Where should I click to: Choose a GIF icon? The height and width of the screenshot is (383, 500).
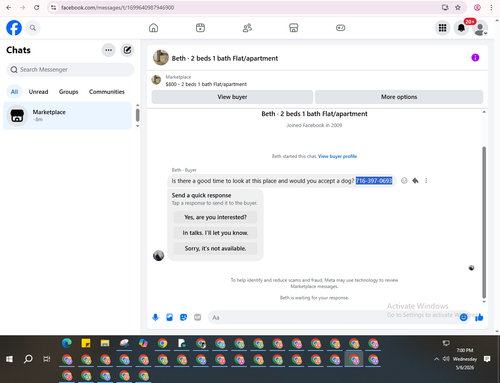tap(198, 317)
